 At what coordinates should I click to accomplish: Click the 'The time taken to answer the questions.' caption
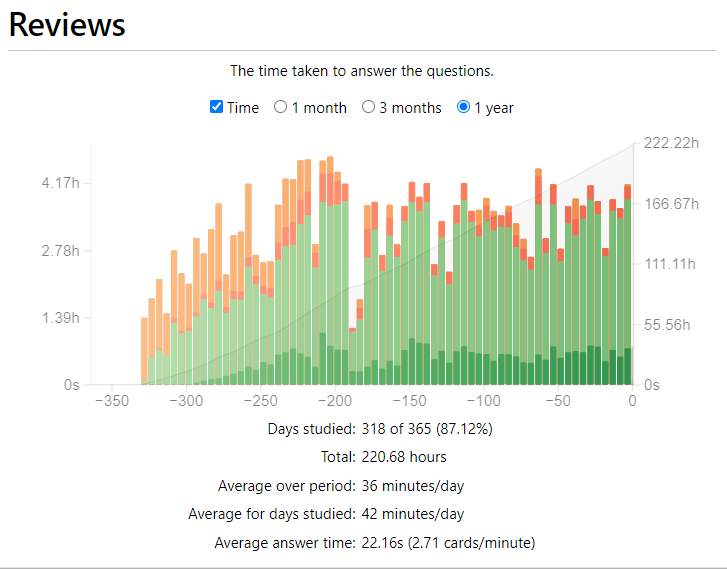coord(362,71)
